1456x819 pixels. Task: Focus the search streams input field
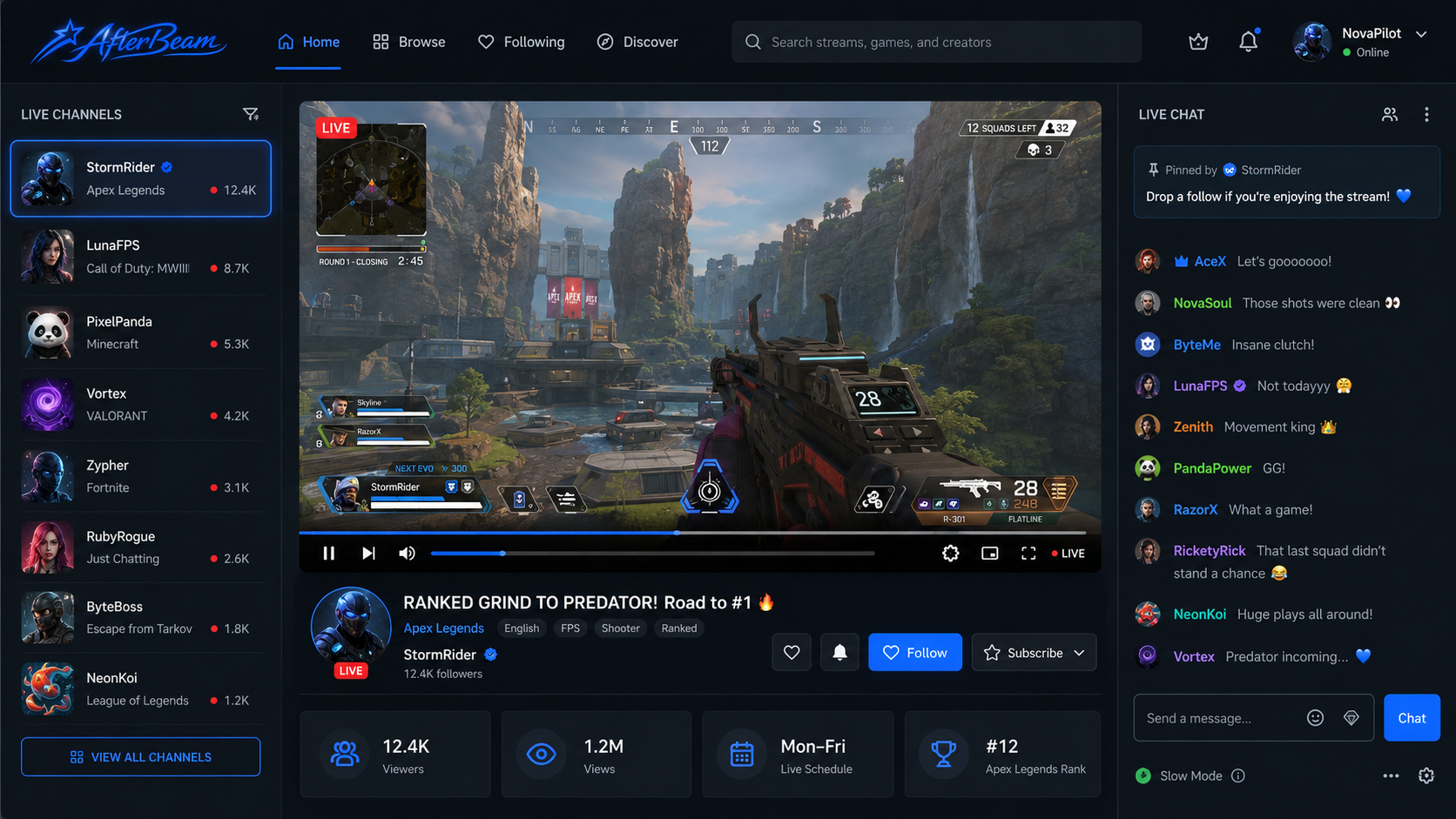pos(936,42)
